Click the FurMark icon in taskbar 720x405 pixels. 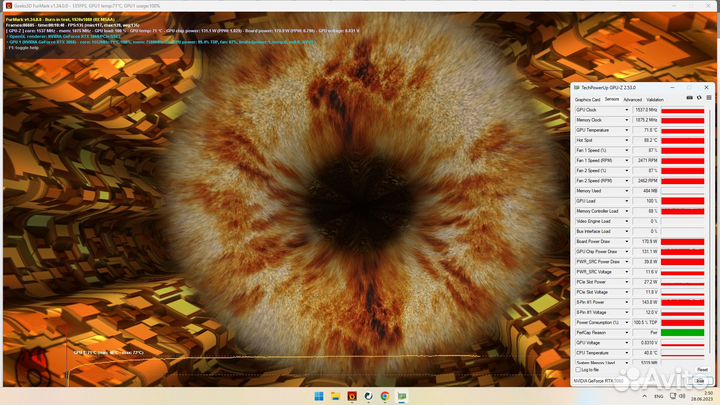[351, 396]
